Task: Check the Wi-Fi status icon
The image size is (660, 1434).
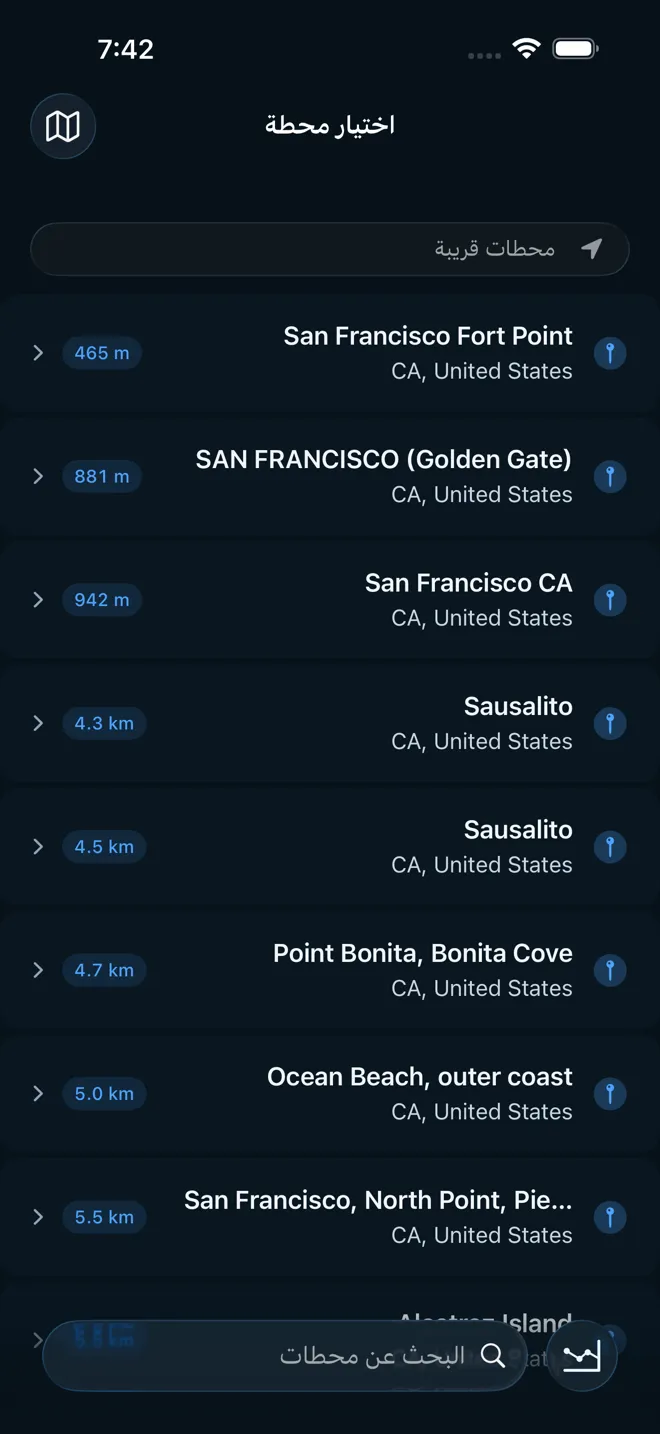Action: click(x=525, y=48)
